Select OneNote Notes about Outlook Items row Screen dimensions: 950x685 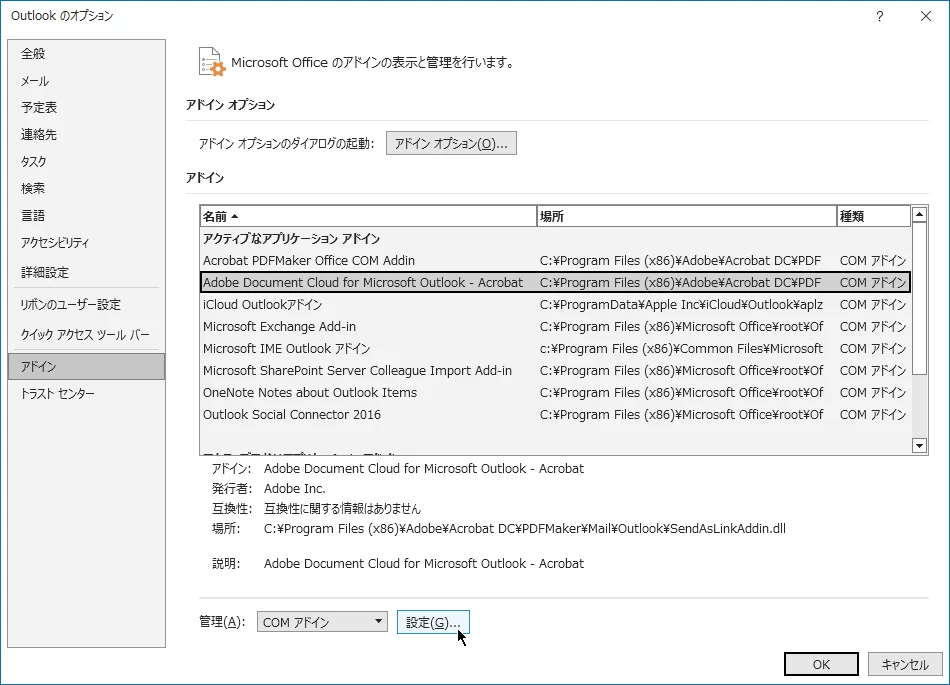pyautogui.click(x=555, y=392)
